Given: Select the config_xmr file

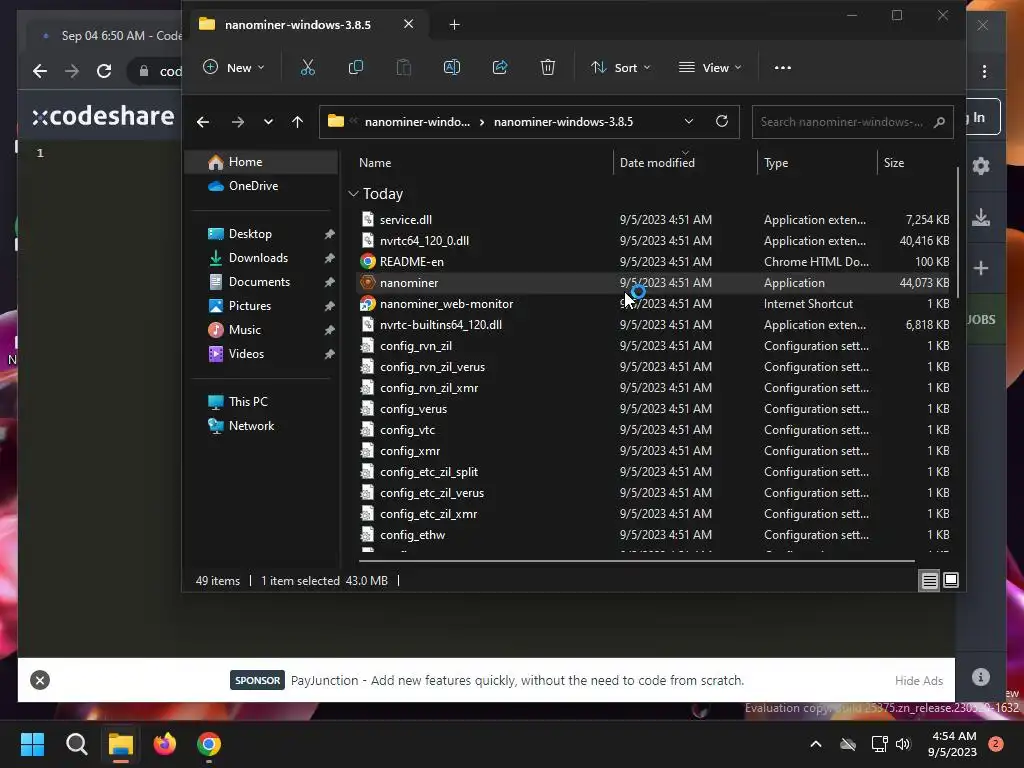Looking at the screenshot, I should coord(654,451).
